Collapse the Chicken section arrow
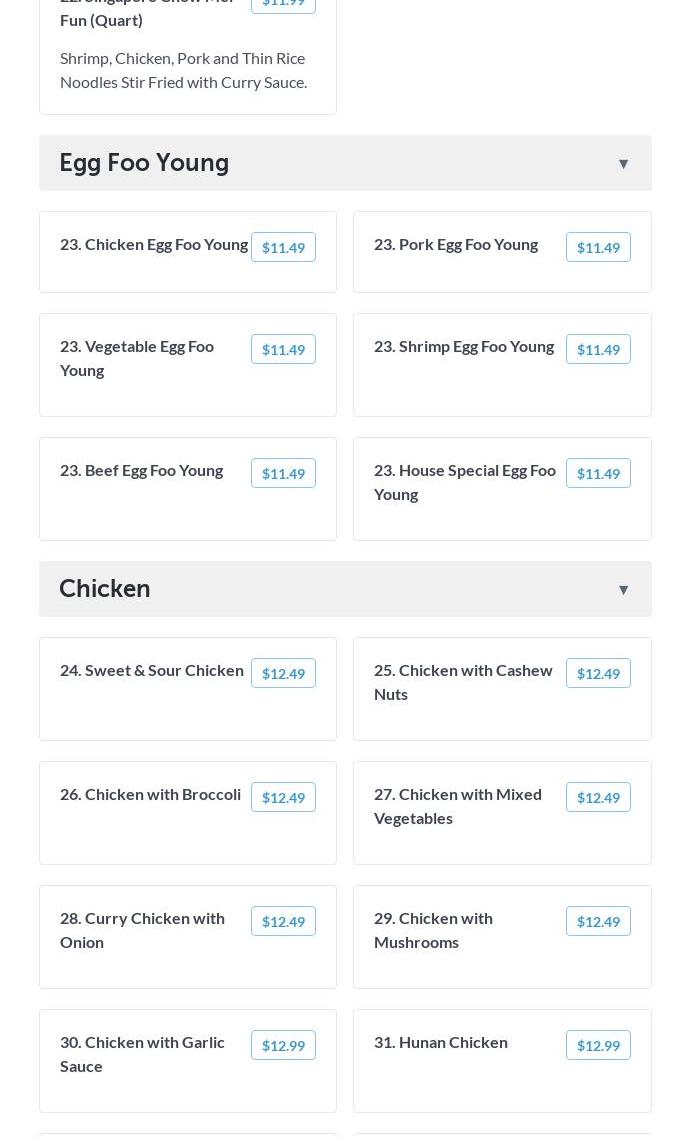Viewport: 690px width, 1137px height. (623, 590)
